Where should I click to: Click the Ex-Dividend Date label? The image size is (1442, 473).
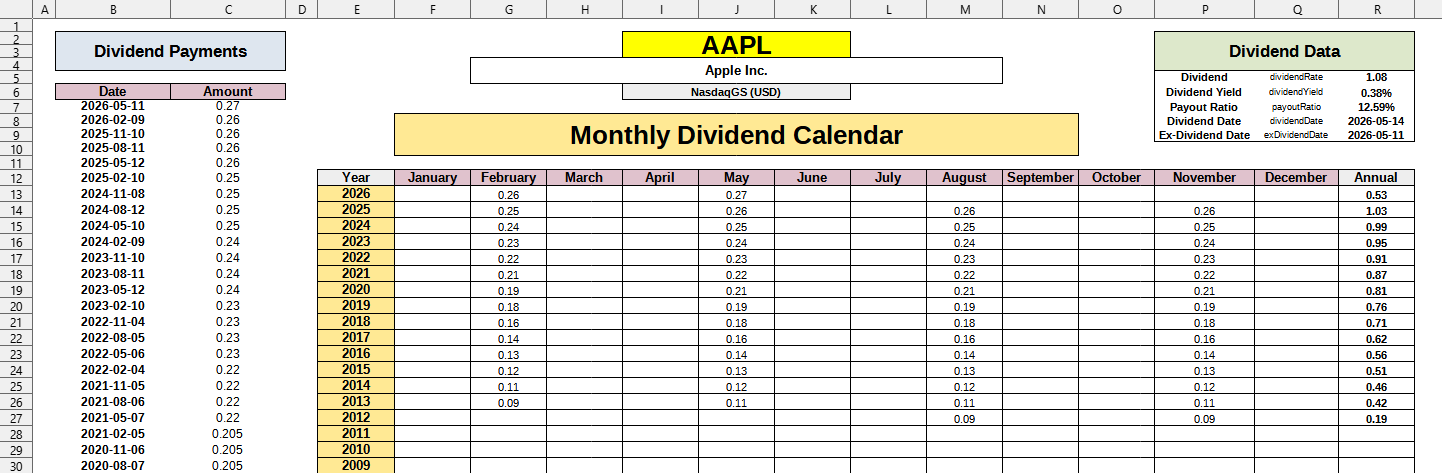point(1204,135)
